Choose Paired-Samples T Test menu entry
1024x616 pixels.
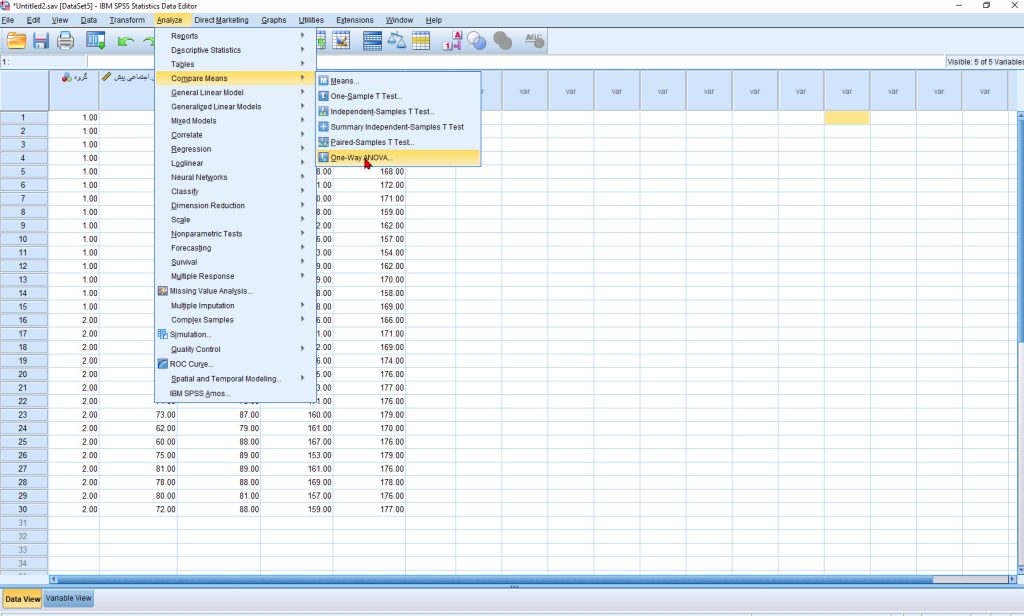(x=398, y=142)
